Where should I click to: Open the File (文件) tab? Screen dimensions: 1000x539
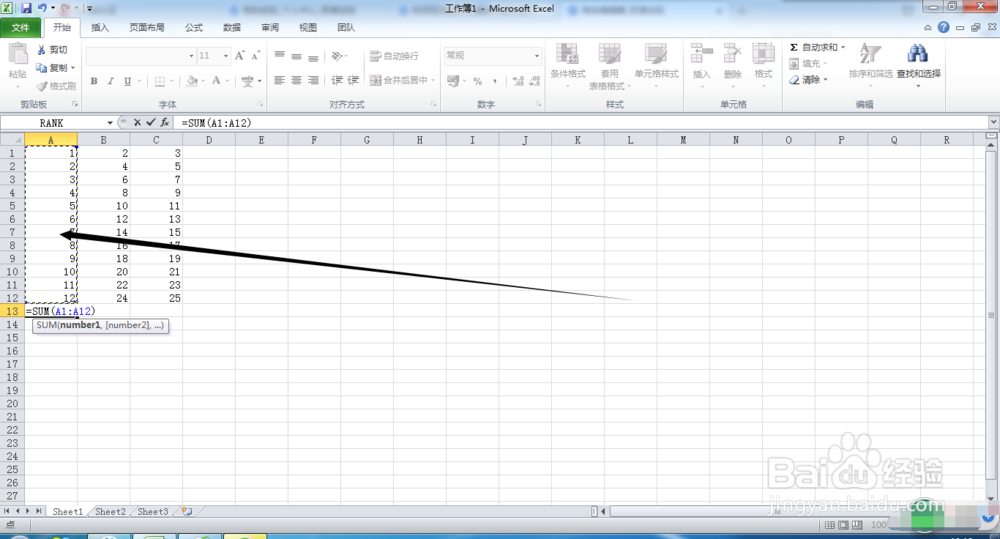coord(20,27)
